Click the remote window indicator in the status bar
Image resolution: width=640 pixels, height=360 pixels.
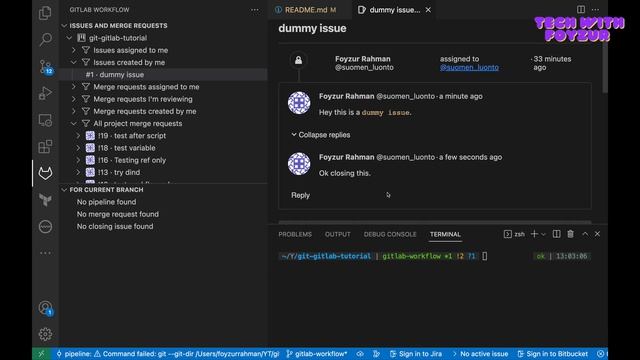coord(41,354)
